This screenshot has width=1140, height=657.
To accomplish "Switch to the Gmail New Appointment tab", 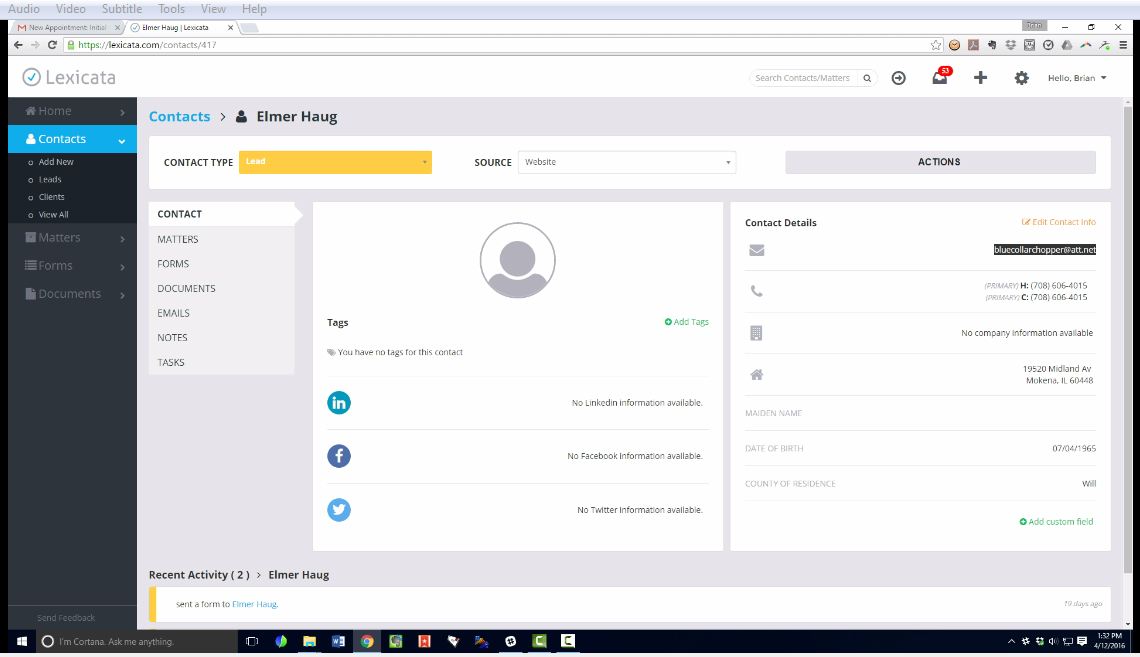I will 67,28.
